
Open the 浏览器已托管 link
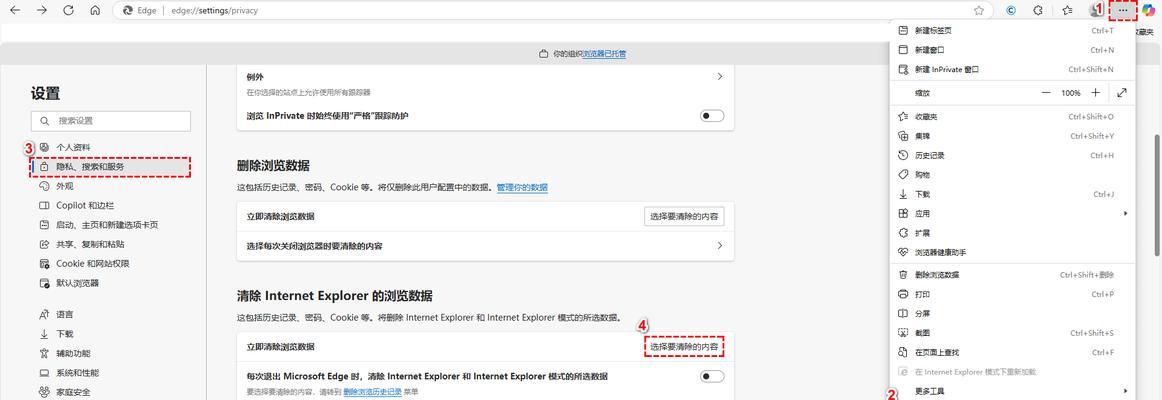point(604,54)
